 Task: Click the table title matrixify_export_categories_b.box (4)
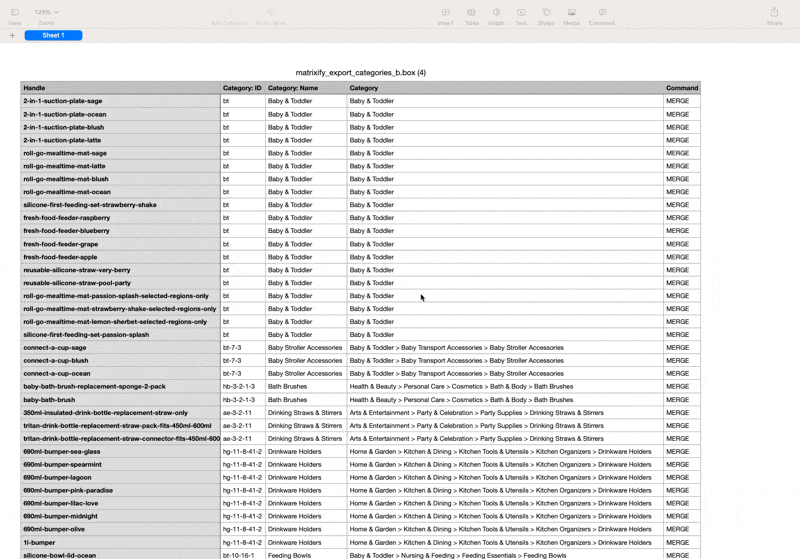pyautogui.click(x=361, y=73)
